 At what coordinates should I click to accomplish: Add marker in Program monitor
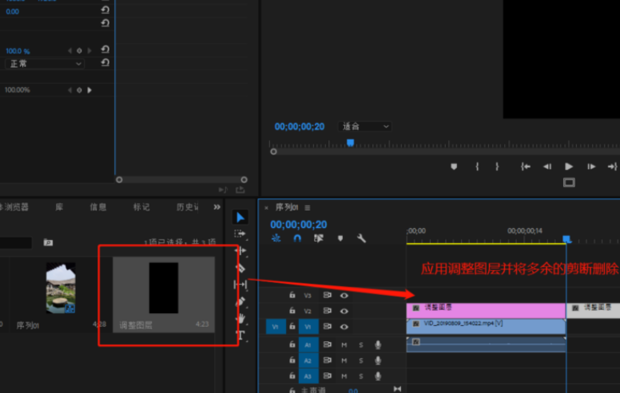click(454, 166)
